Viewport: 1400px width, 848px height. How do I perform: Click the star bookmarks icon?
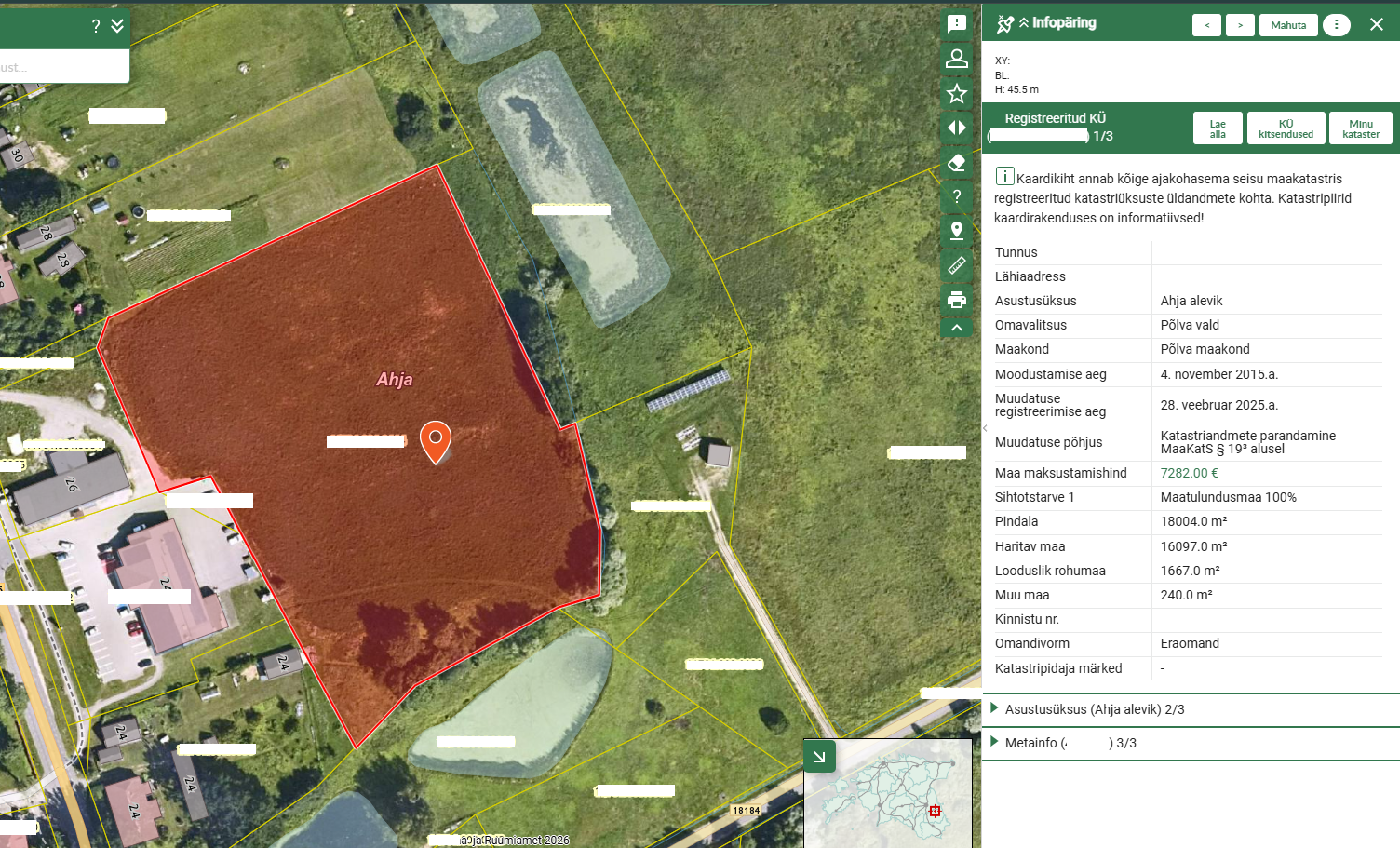pyautogui.click(x=956, y=93)
